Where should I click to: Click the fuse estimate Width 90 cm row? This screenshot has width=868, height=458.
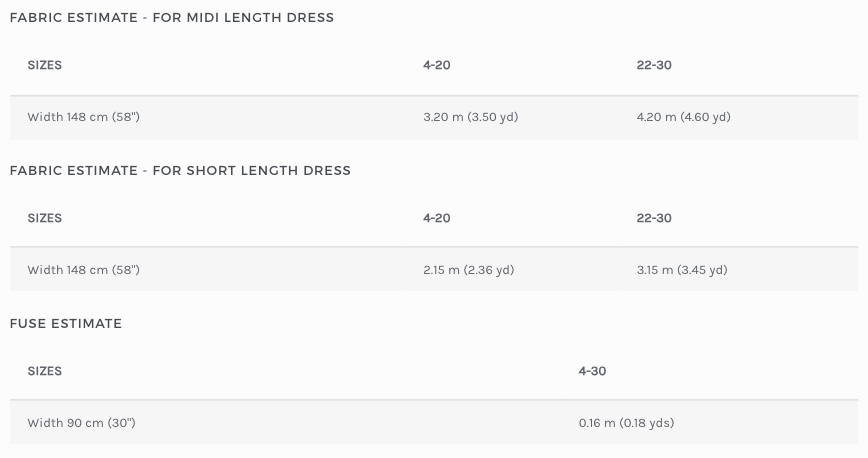pos(434,422)
